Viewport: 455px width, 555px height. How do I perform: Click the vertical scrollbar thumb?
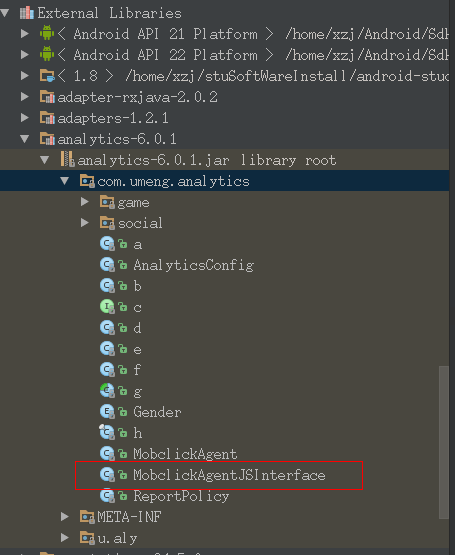[x=444, y=442]
